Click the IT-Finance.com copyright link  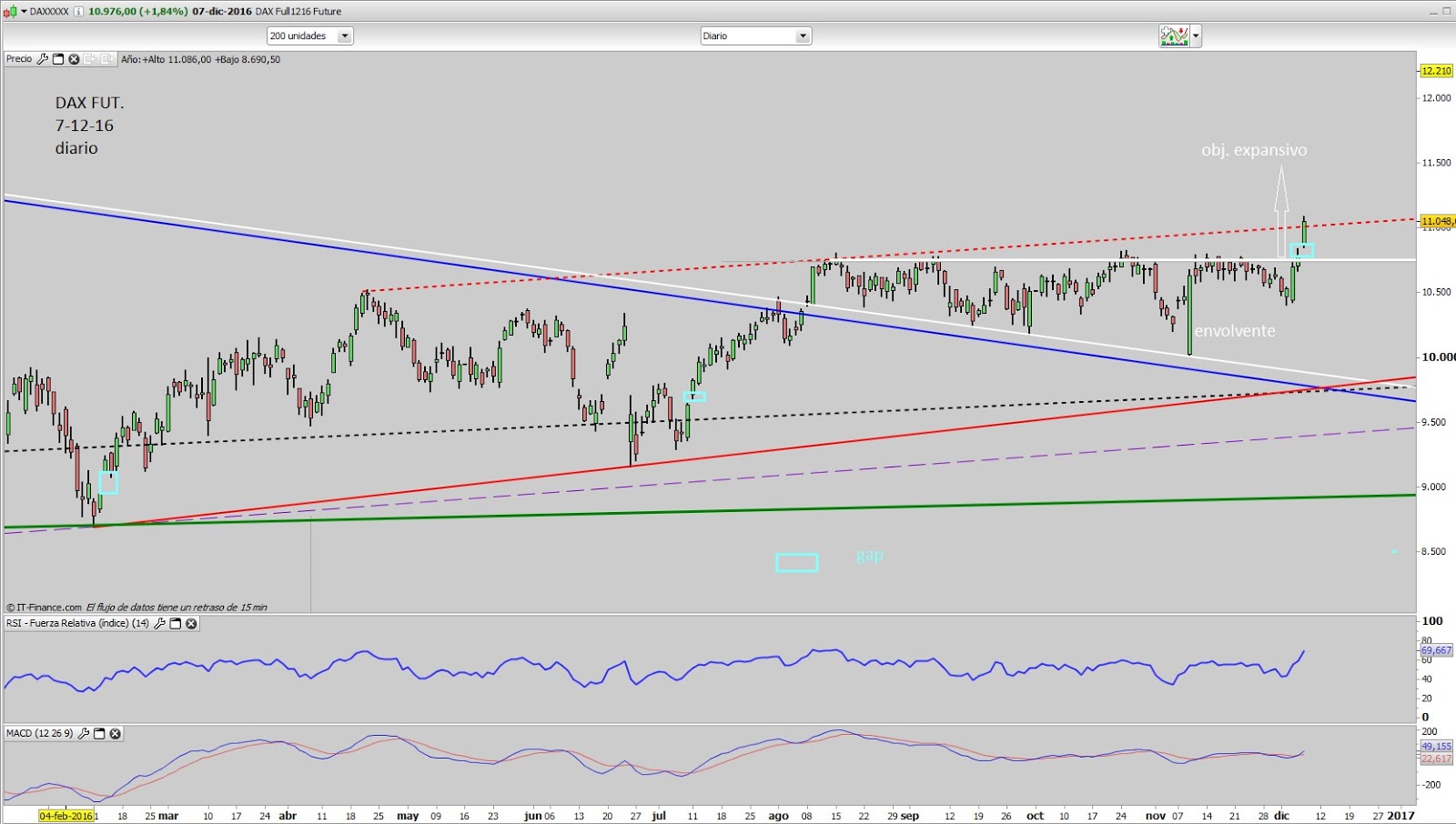[x=44, y=608]
